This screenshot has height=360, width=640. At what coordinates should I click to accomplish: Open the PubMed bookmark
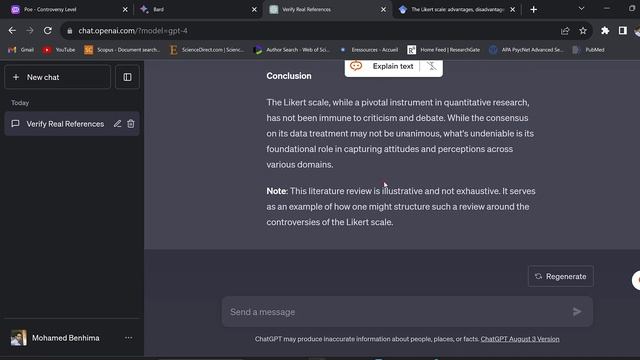[588, 50]
